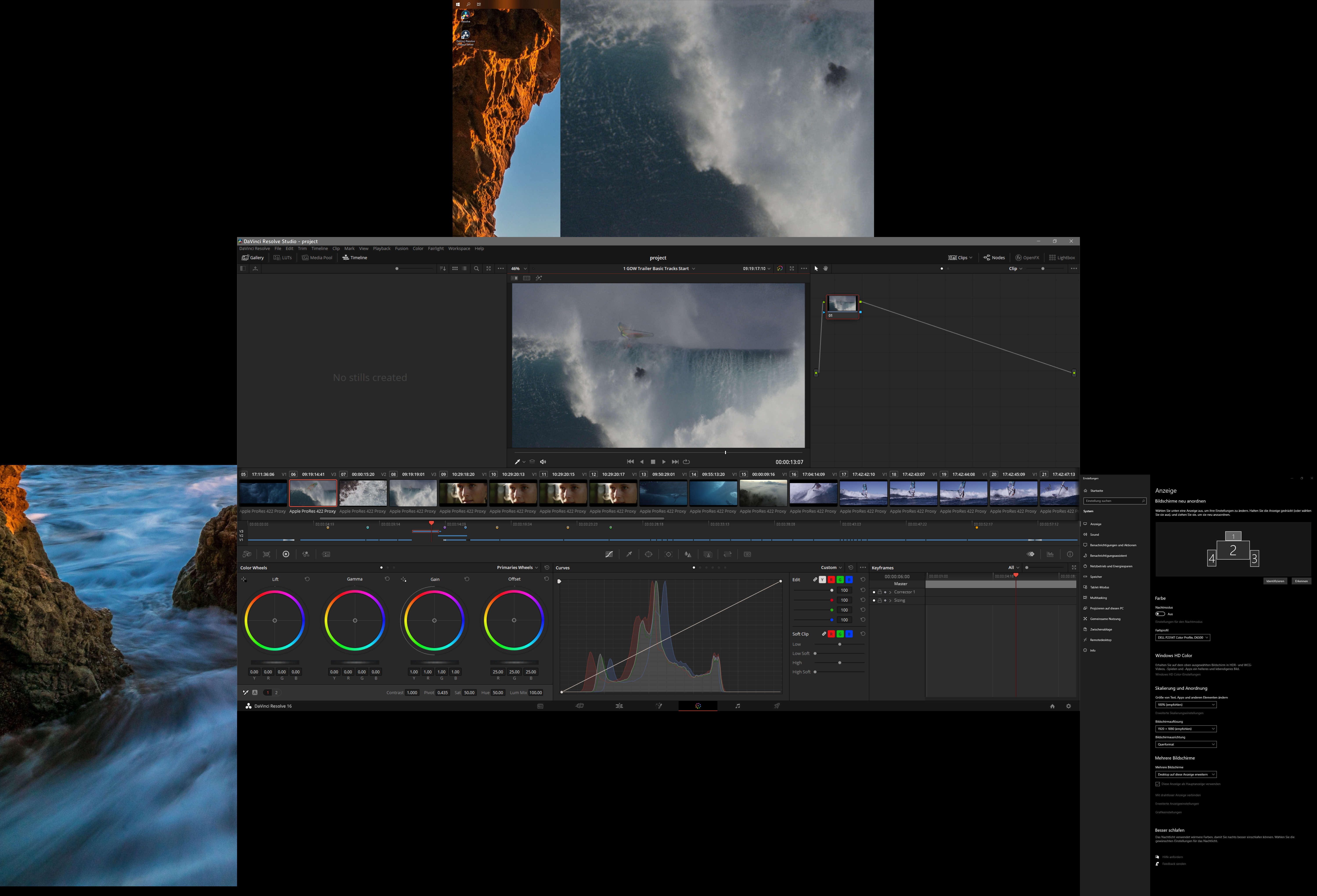Viewport: 1317px width, 896px height.
Task: Toggle the Nodes panel button
Action: point(994,258)
